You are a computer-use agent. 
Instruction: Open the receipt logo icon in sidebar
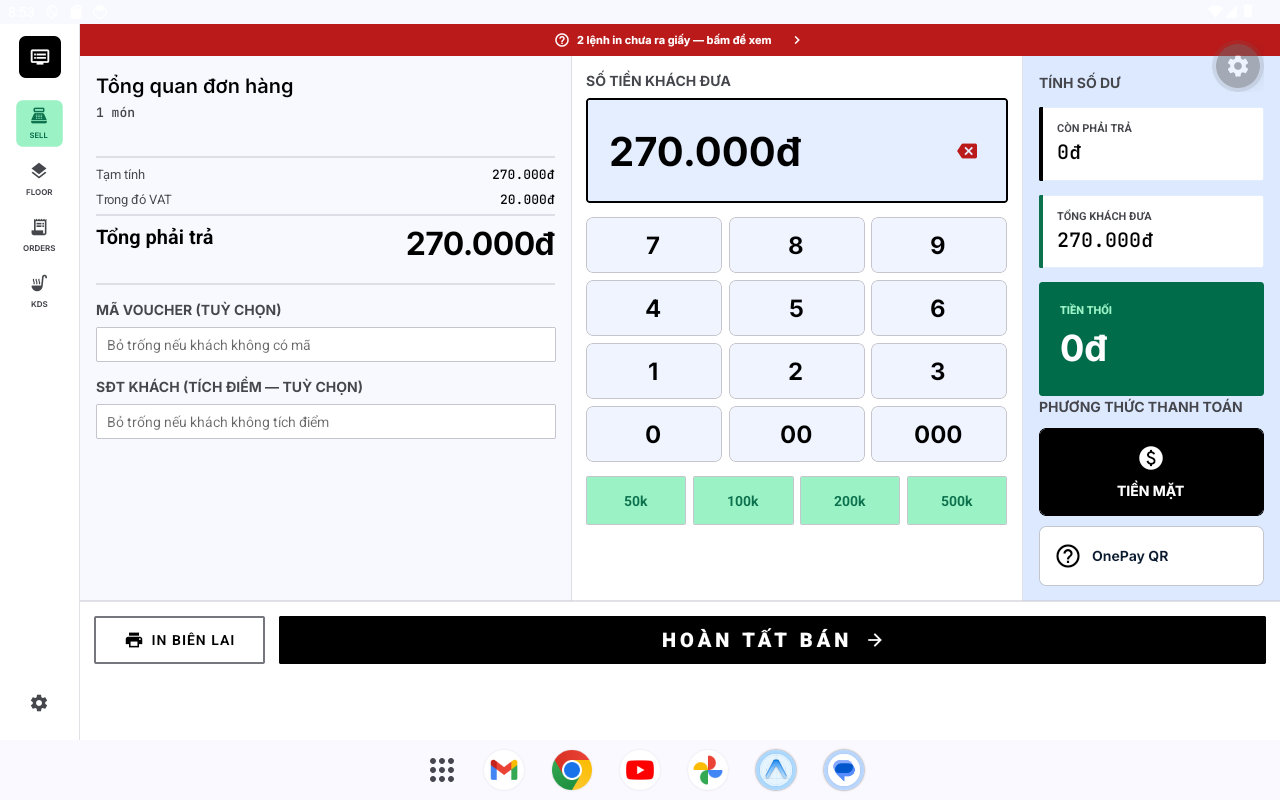(40, 57)
